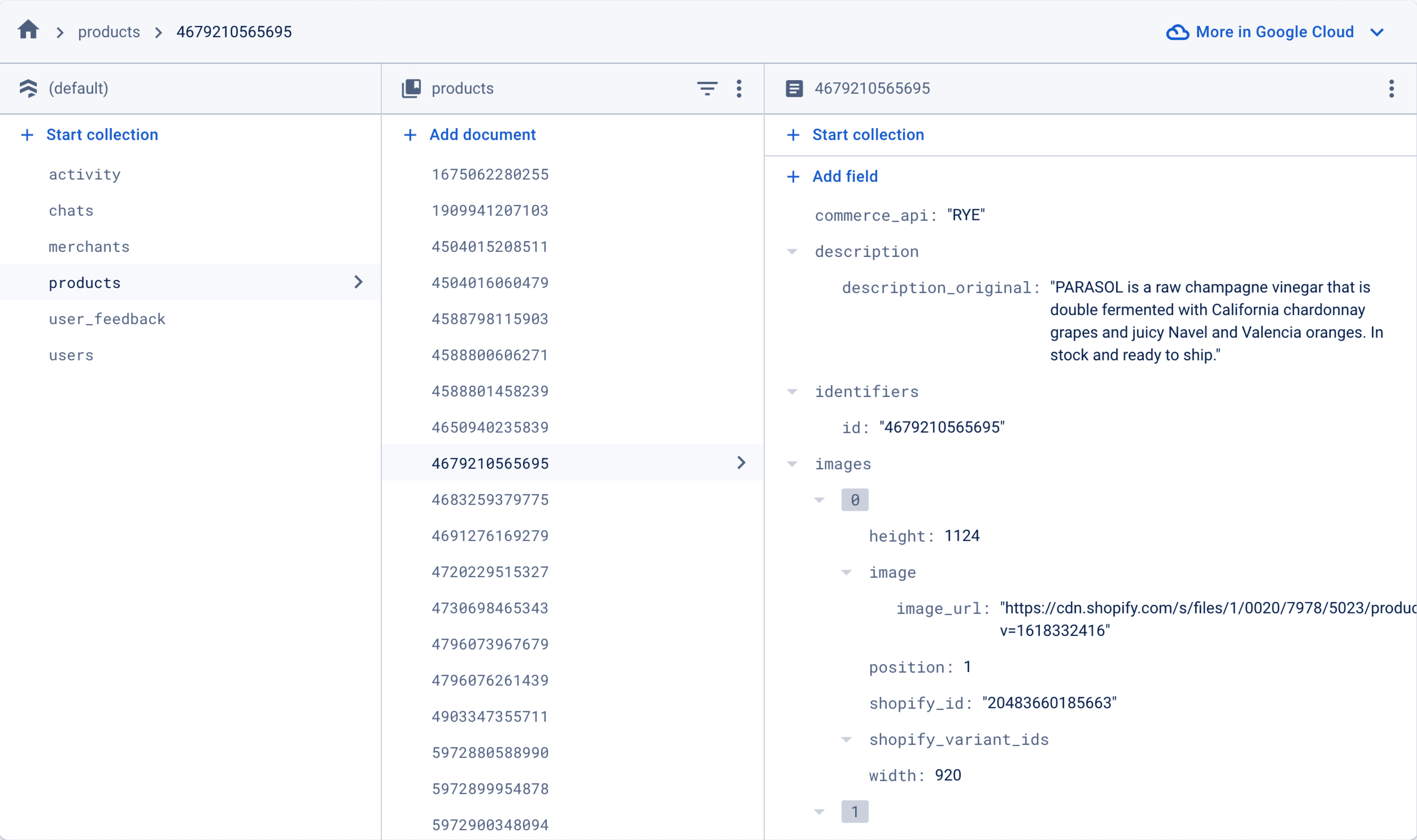The width and height of the screenshot is (1417, 840).
Task: Collapse shopify_variant_ids field
Action: pyautogui.click(x=847, y=740)
